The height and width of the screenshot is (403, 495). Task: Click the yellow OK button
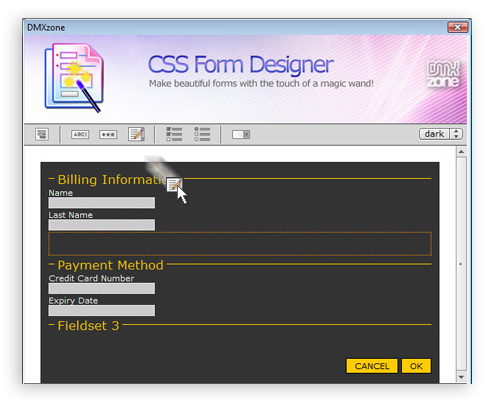tap(416, 366)
